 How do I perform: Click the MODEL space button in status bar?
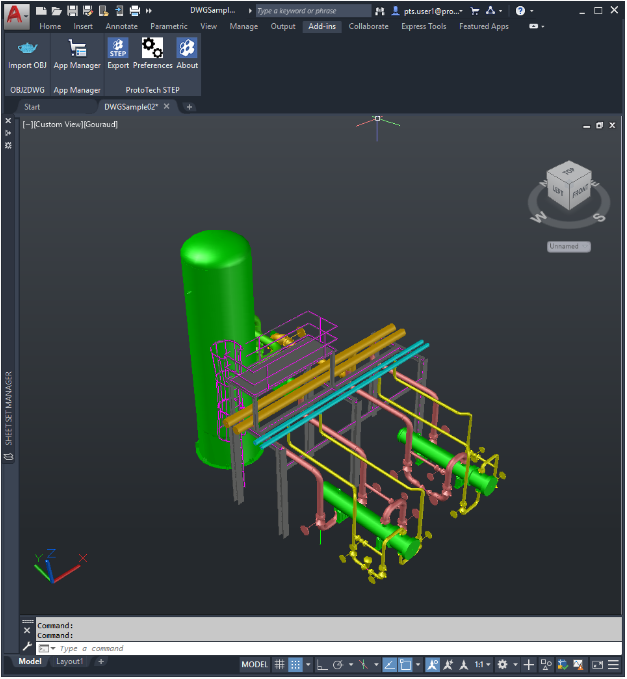(255, 665)
